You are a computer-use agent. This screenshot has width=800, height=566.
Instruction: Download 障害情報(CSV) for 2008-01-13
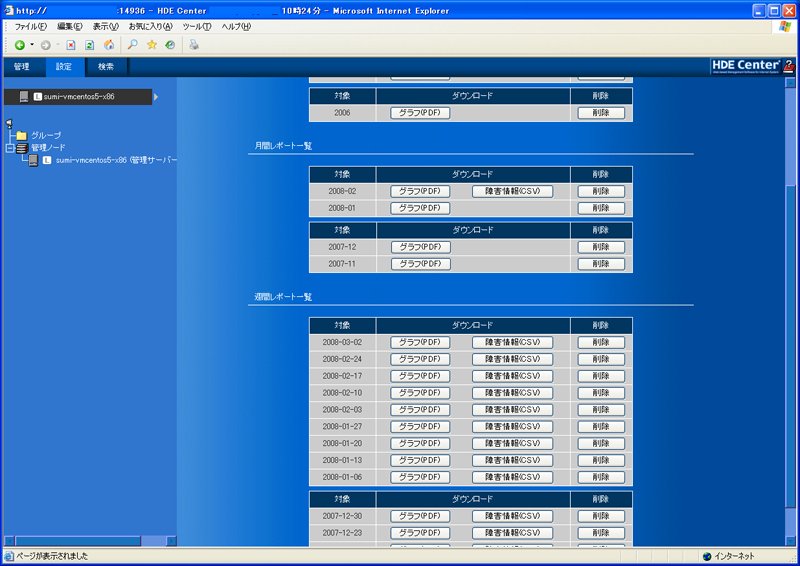click(x=512, y=460)
